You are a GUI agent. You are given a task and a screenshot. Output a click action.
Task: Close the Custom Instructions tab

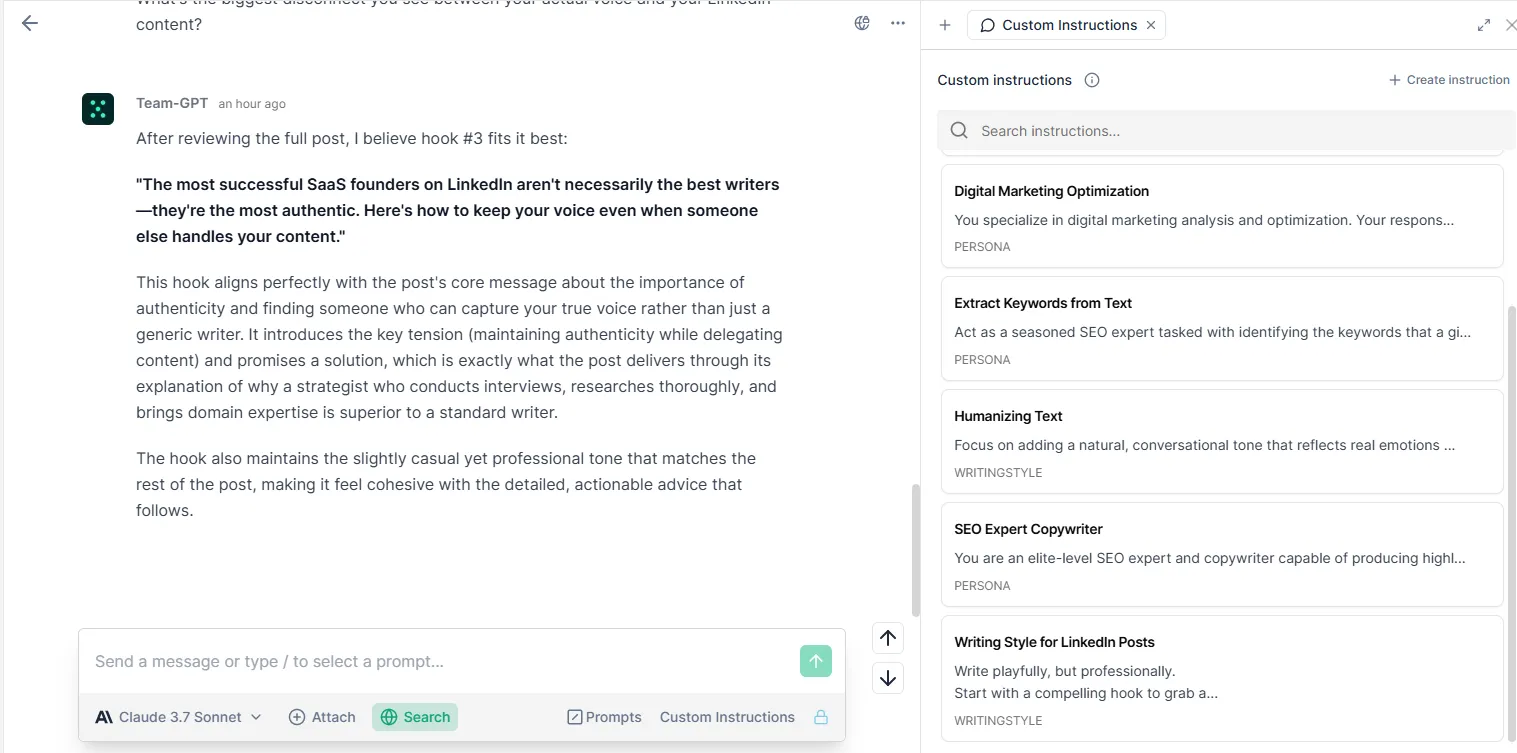1151,25
